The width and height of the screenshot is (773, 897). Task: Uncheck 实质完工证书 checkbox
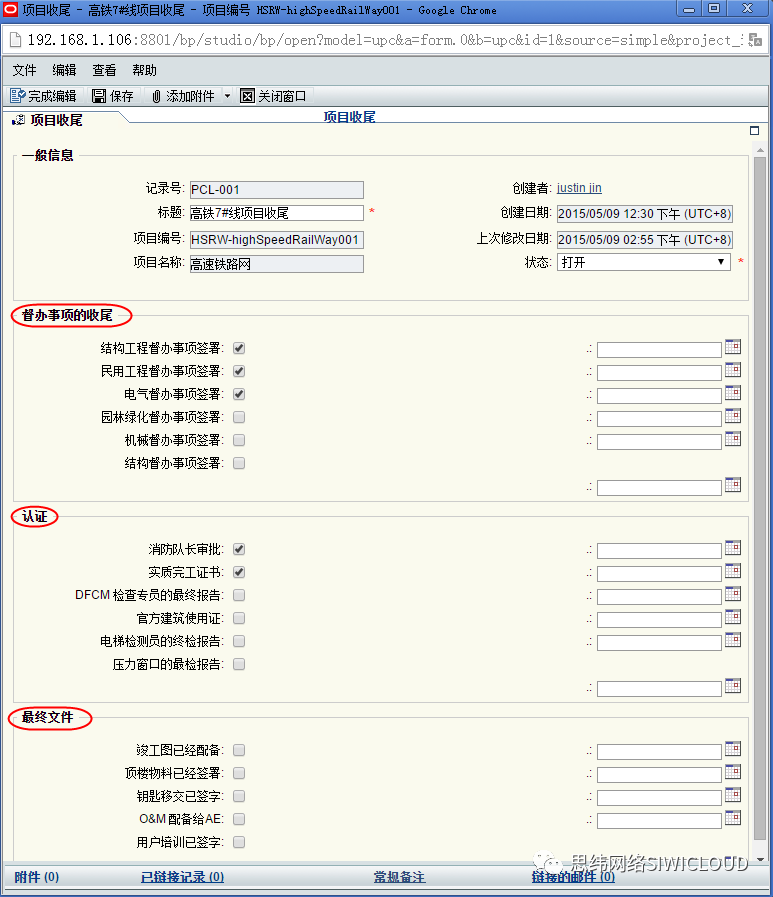click(239, 572)
